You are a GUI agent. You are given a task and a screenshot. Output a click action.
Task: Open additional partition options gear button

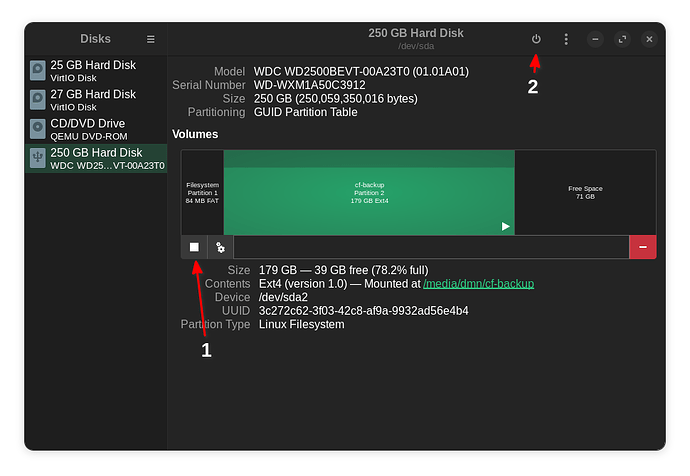pyautogui.click(x=220, y=247)
